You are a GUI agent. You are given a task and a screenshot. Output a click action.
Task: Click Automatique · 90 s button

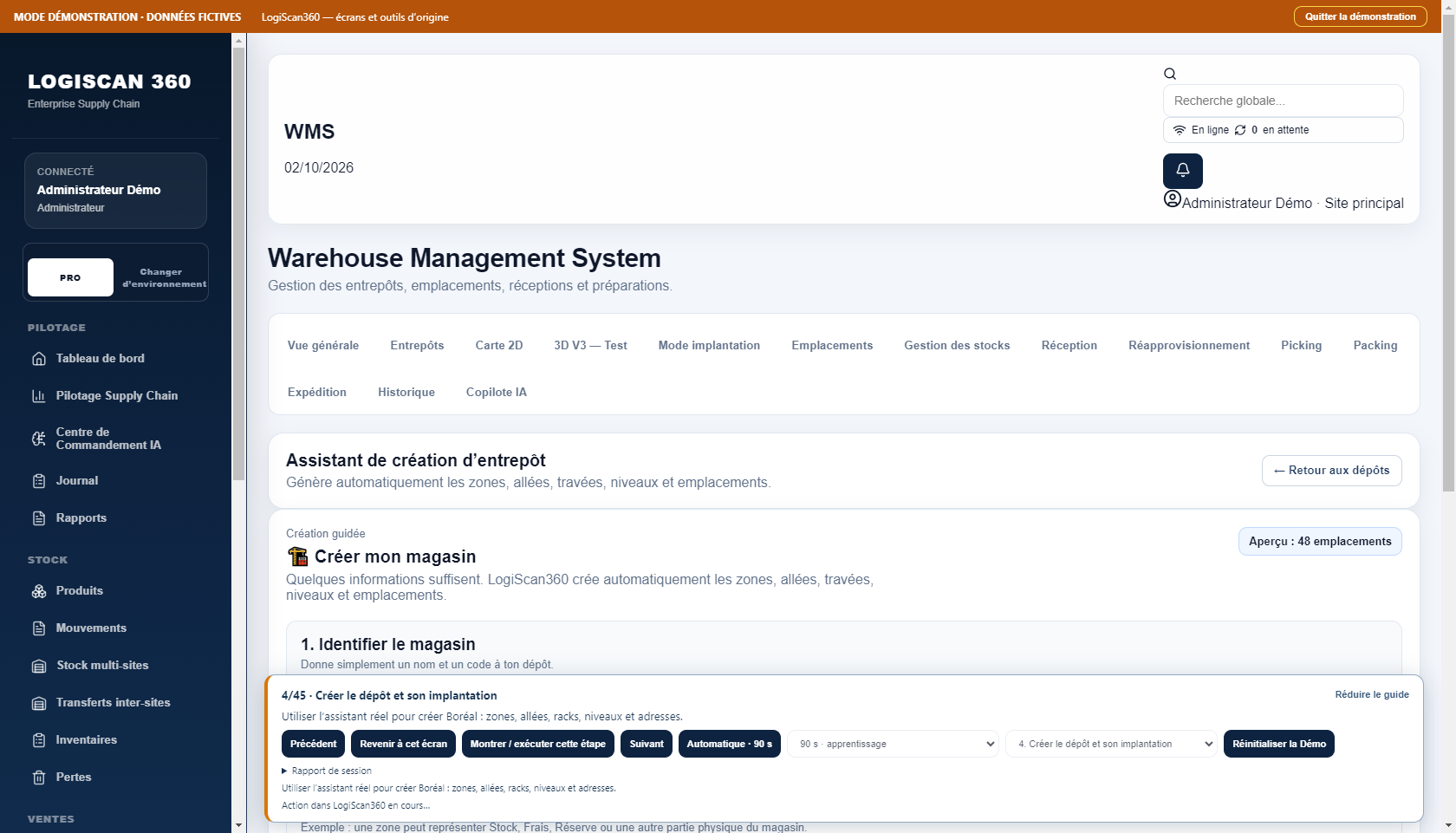(x=730, y=744)
